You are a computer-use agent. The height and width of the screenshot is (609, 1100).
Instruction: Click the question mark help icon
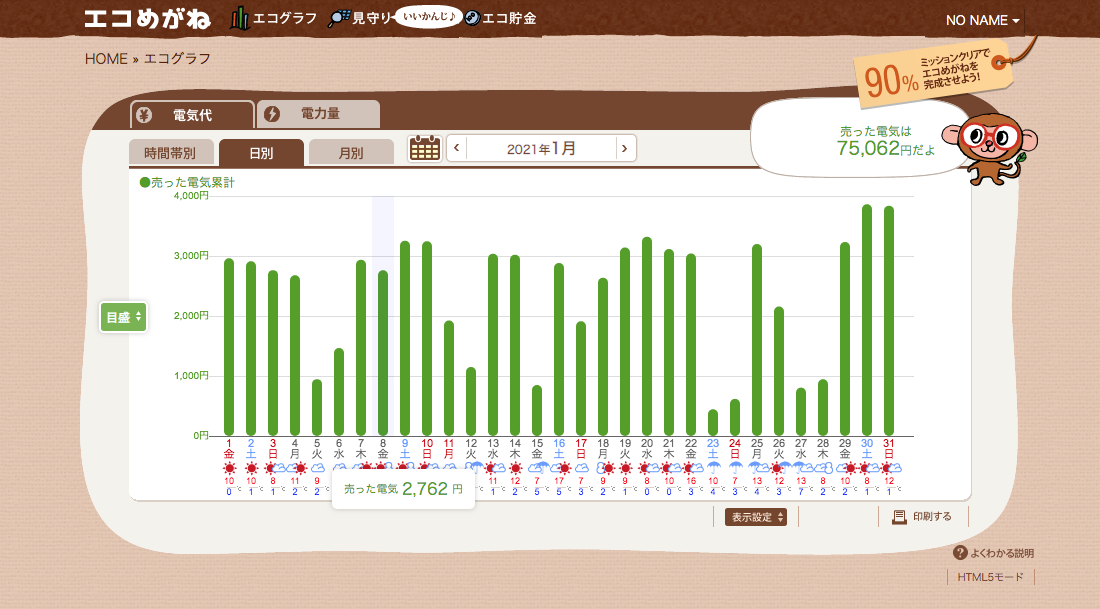960,553
